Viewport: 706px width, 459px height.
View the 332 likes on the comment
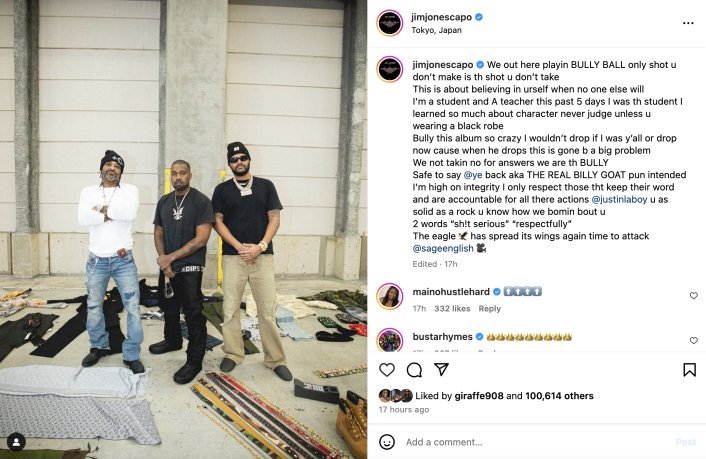[x=452, y=309]
